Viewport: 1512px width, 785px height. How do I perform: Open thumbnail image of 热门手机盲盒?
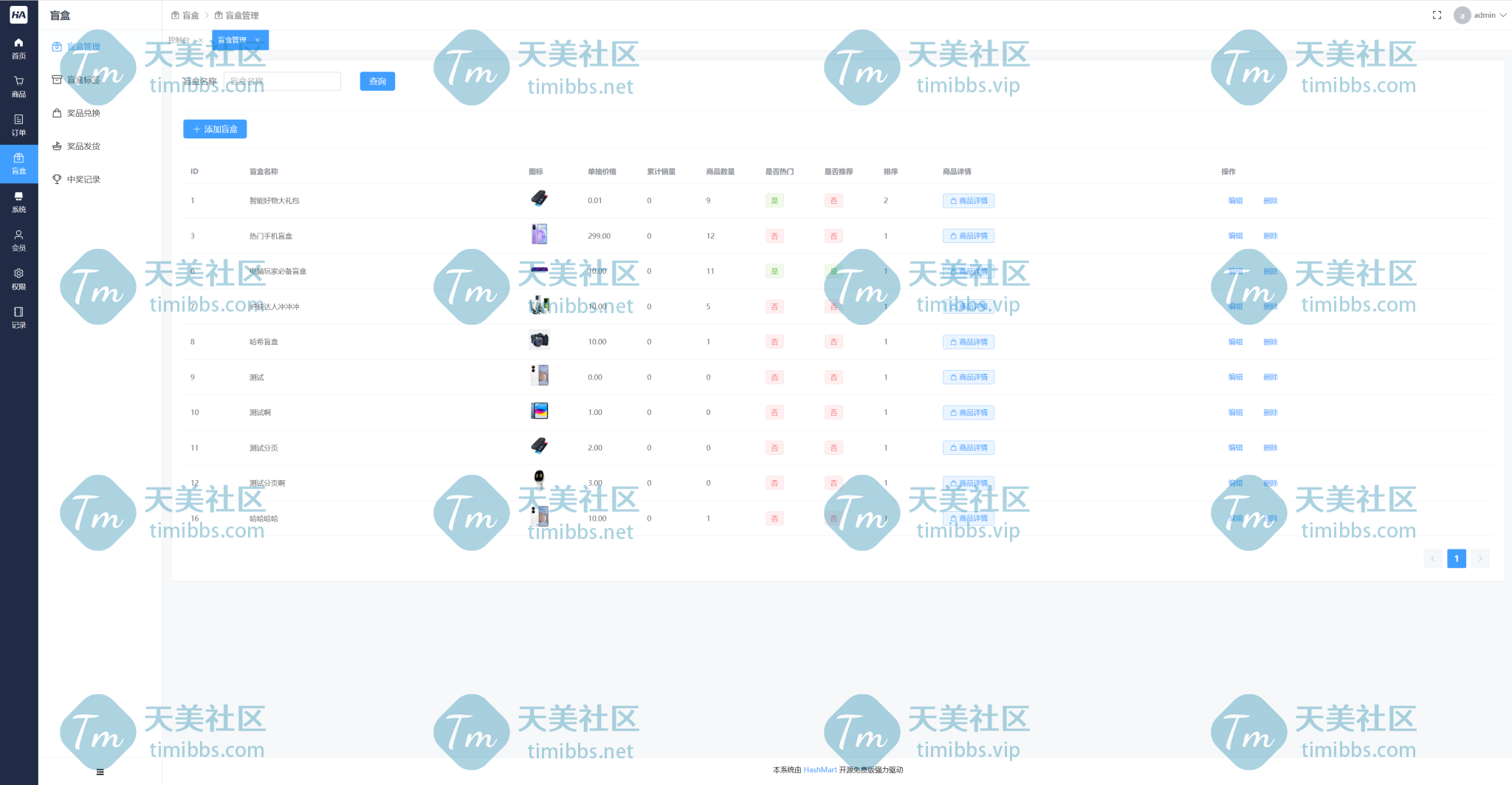539,234
